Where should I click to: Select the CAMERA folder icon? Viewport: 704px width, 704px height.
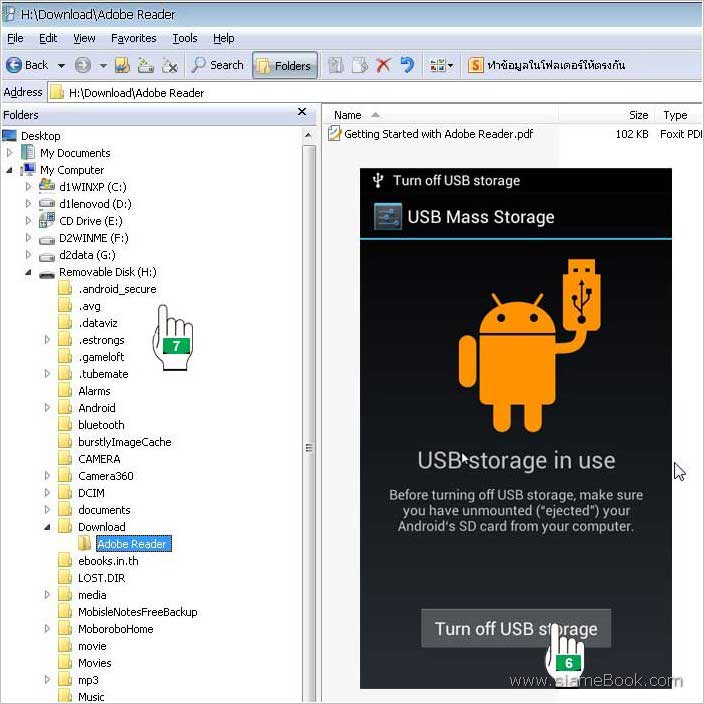(65, 459)
